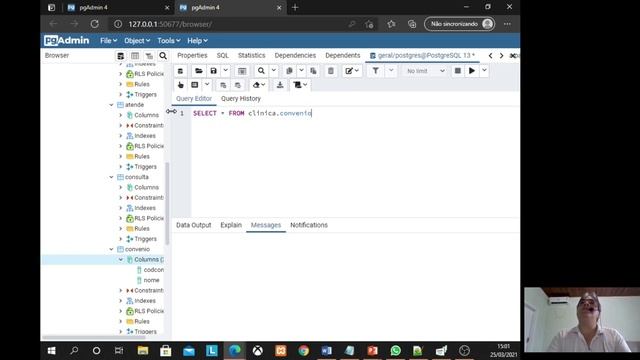Select the nome column in tree
The width and height of the screenshot is (640, 360).
tap(151, 280)
